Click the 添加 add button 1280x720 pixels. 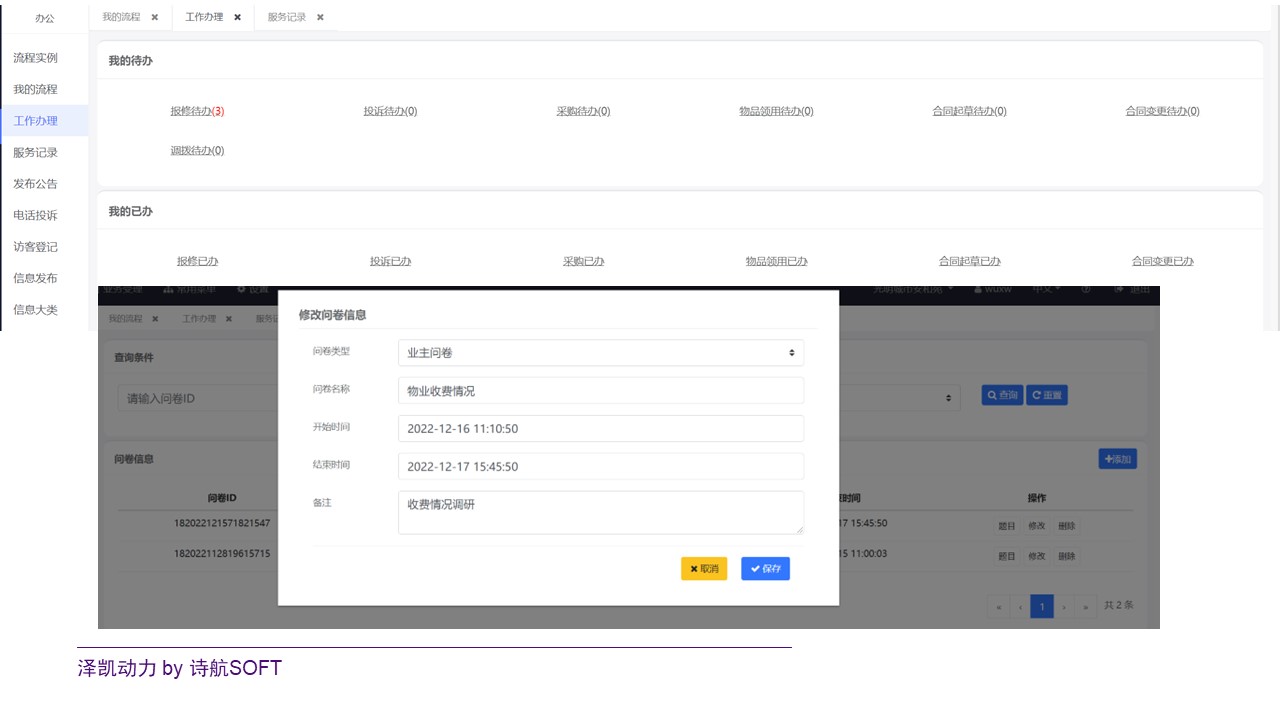[1117, 459]
